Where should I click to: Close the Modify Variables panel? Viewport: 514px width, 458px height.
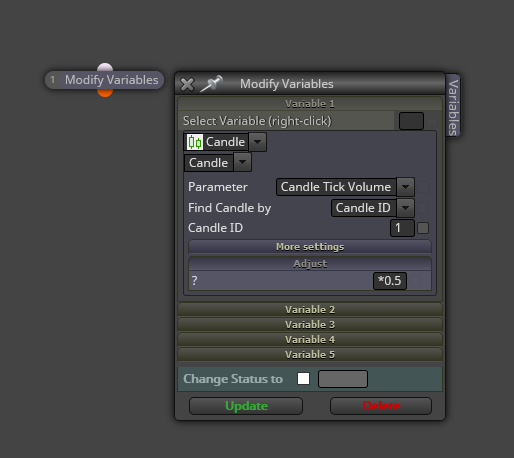pyautogui.click(x=187, y=84)
